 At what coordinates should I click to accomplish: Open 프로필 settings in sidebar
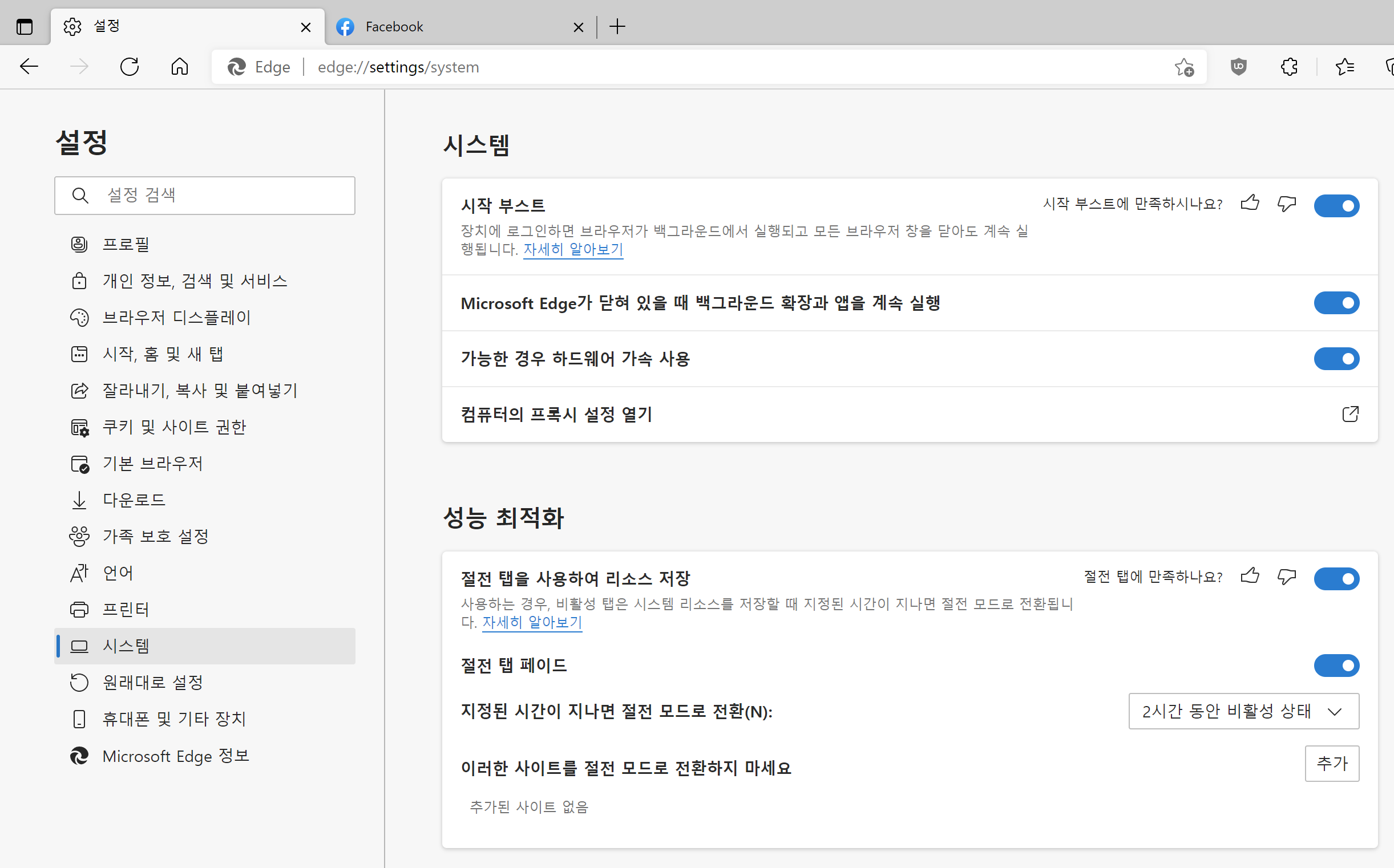coord(126,244)
